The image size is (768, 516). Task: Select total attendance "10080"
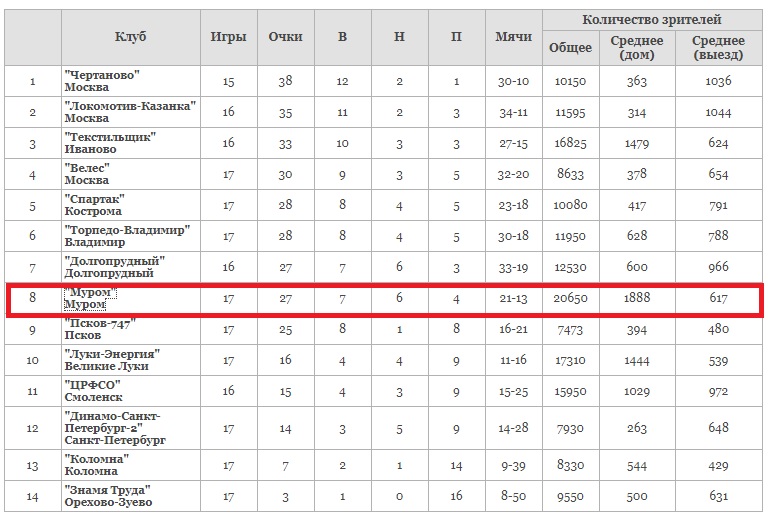pos(571,205)
